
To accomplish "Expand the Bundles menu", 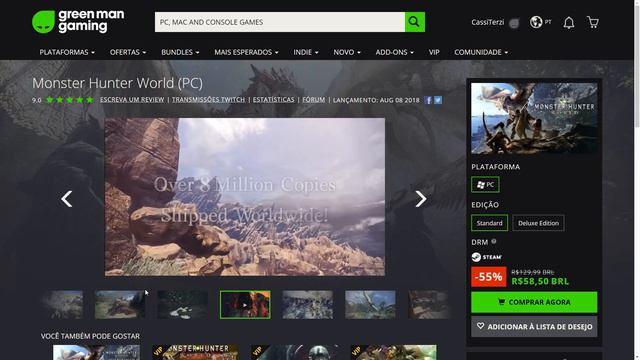I will [180, 52].
